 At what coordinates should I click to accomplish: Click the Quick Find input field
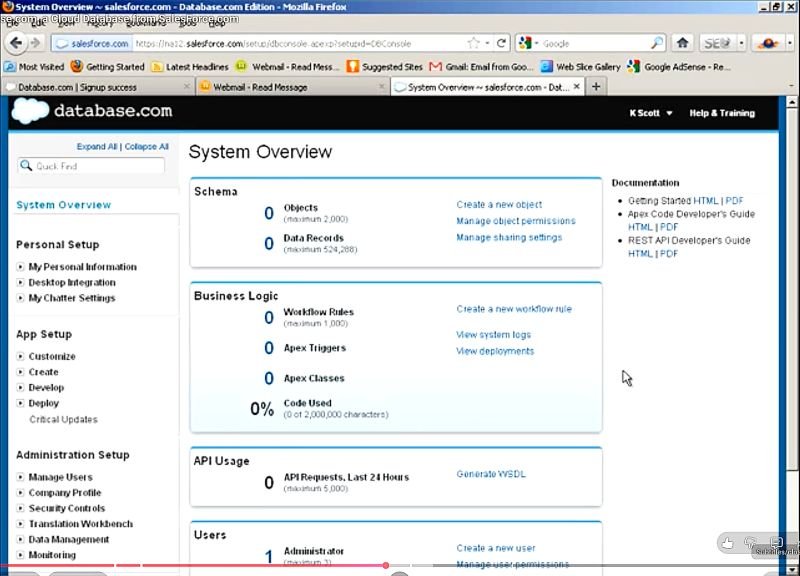[x=91, y=166]
